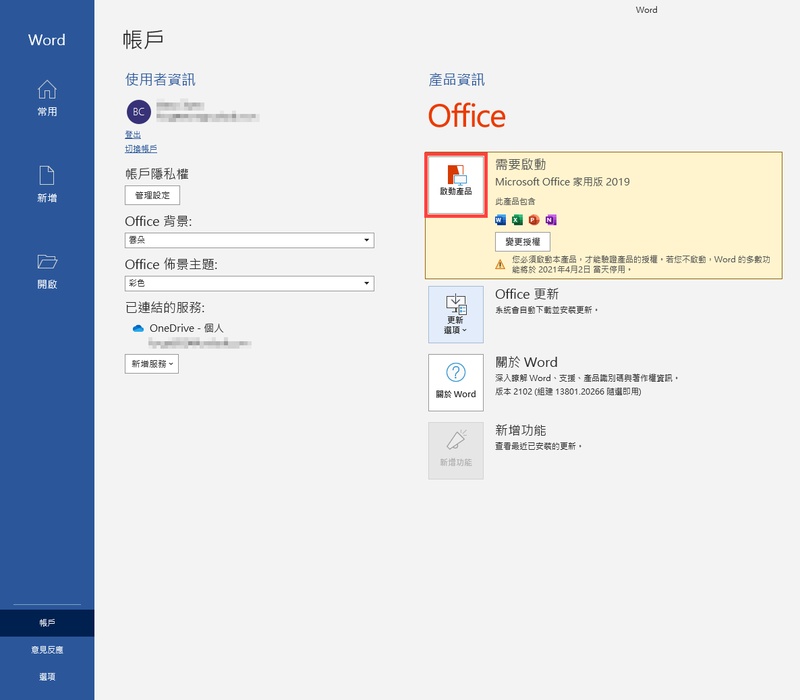Select the 意見反應 (Feedback) sidebar item
This screenshot has height=700, width=800.
[x=47, y=650]
